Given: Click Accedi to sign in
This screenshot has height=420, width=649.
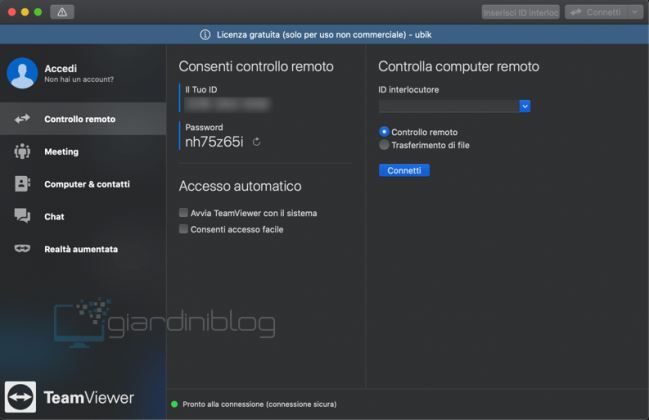Looking at the screenshot, I should (x=60, y=68).
